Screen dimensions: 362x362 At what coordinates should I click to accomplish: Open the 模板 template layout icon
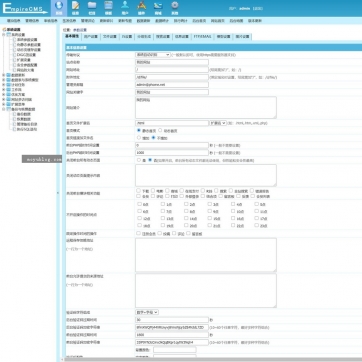click(x=108, y=5)
